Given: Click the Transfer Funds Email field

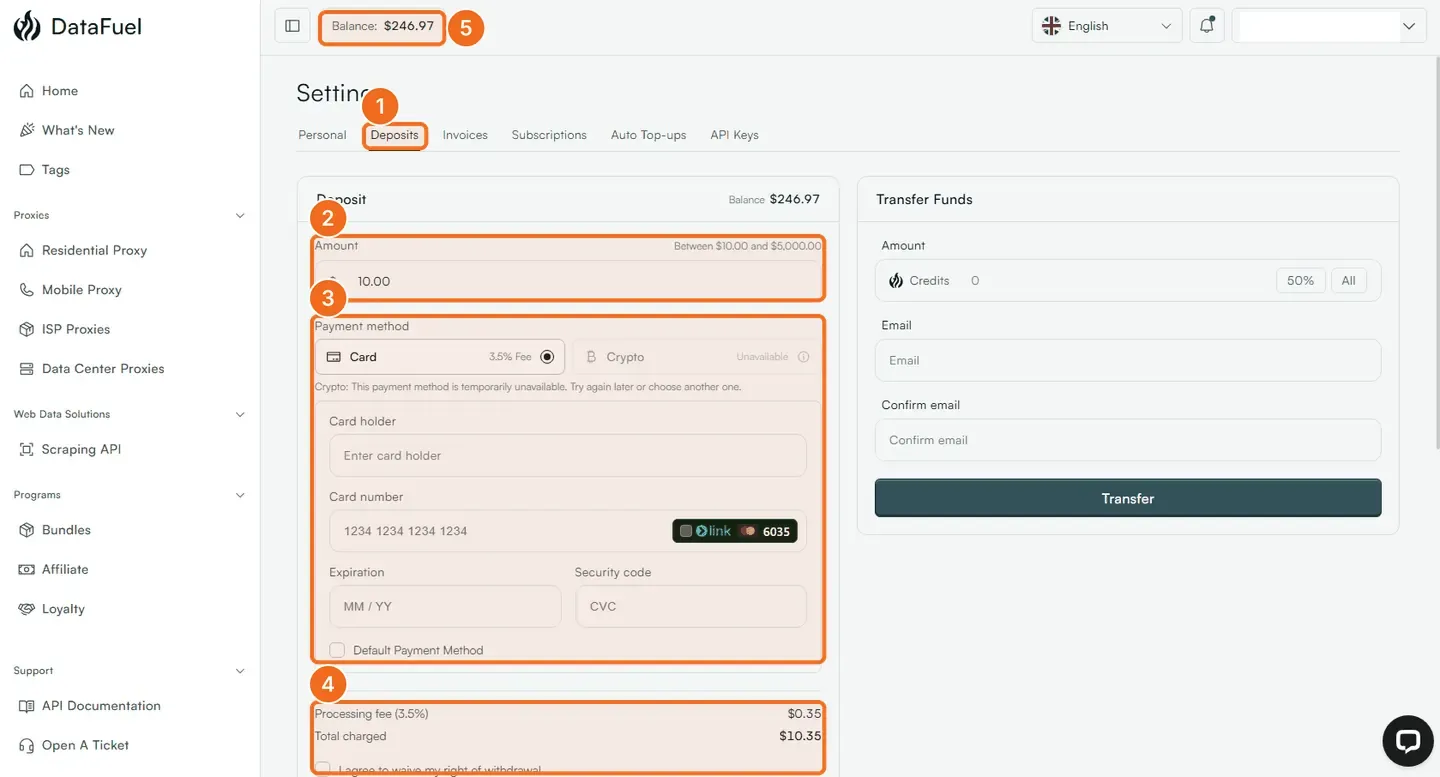Looking at the screenshot, I should 1128,360.
